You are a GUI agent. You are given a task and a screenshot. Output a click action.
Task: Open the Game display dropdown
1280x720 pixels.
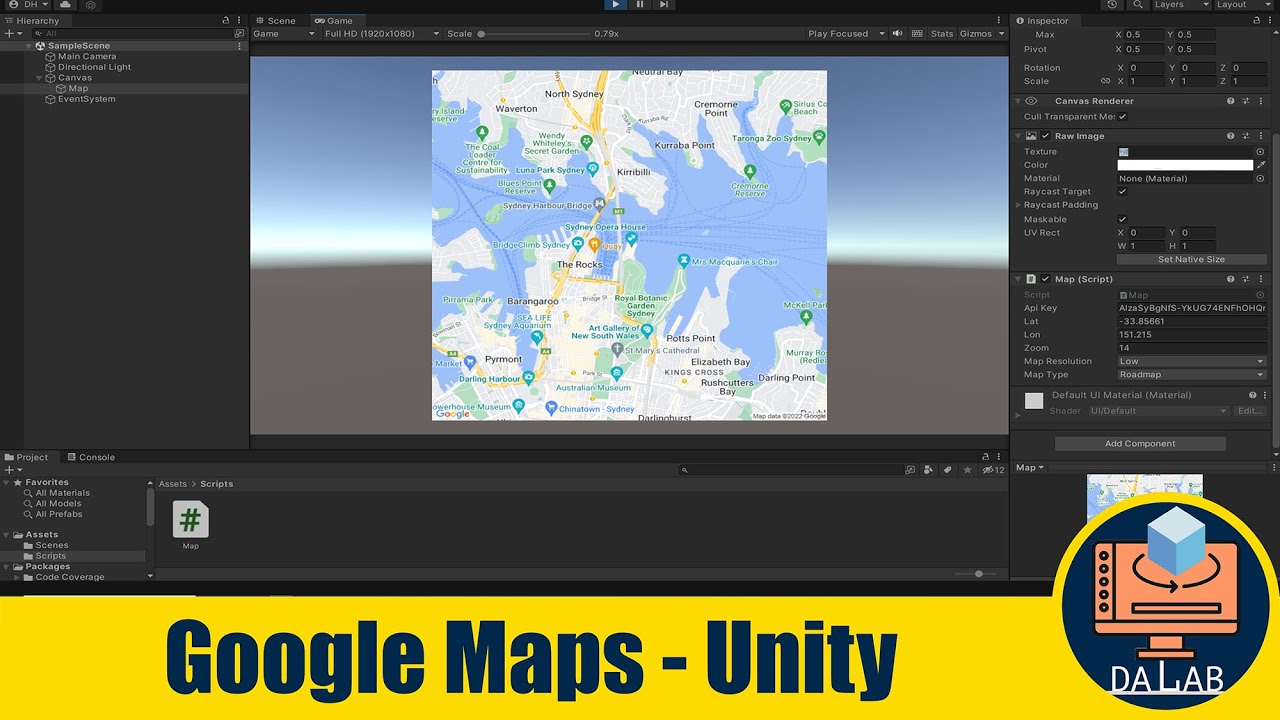click(x=284, y=33)
